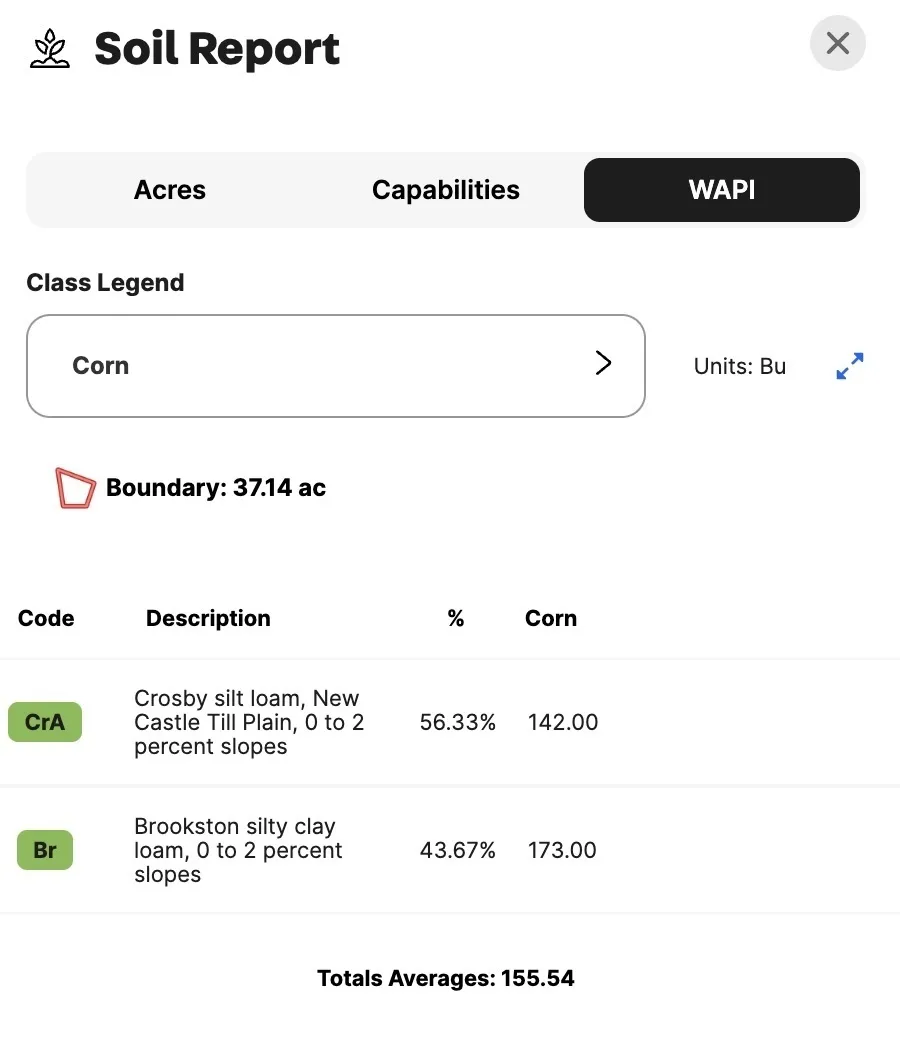This screenshot has height=1064, width=900.
Task: Click the Soil Report plant icon
Action: [50, 48]
